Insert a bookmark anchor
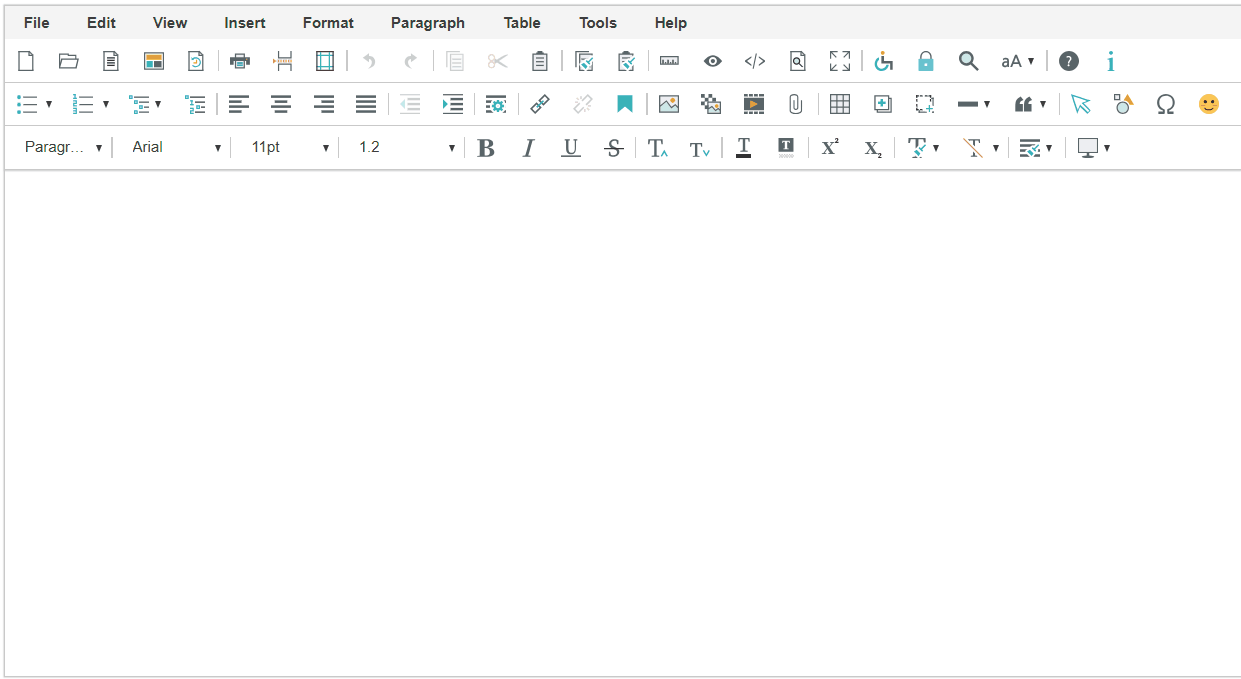Viewport: 1241px width, 679px height. [625, 104]
